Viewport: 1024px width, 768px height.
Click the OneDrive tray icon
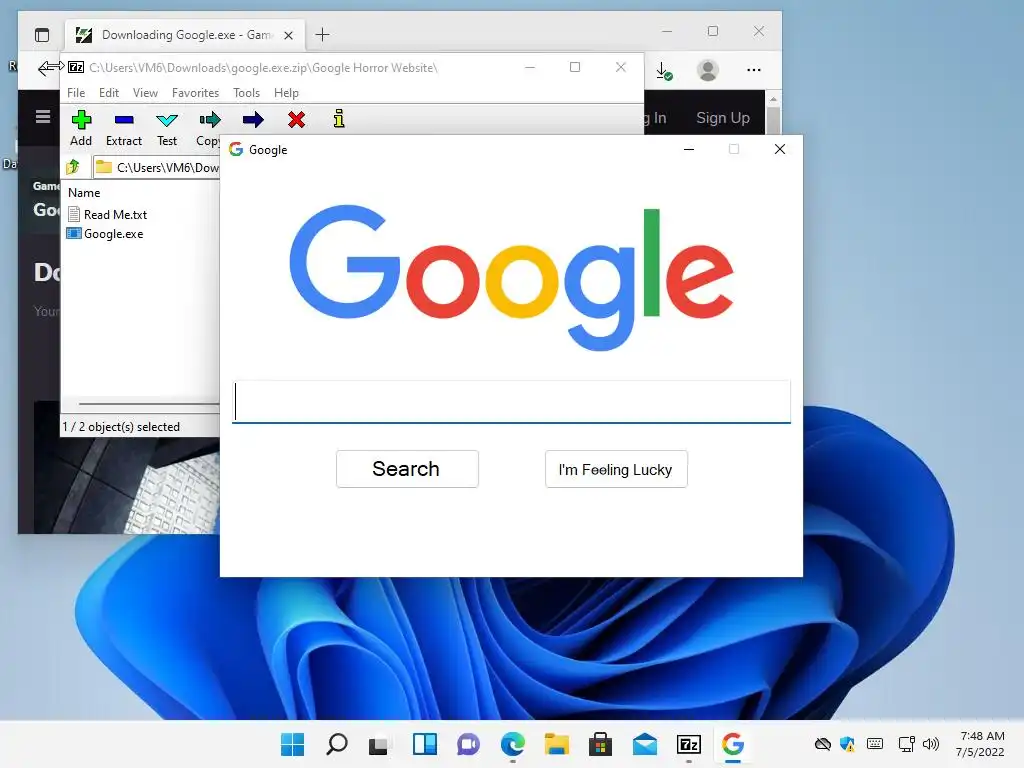click(x=823, y=744)
